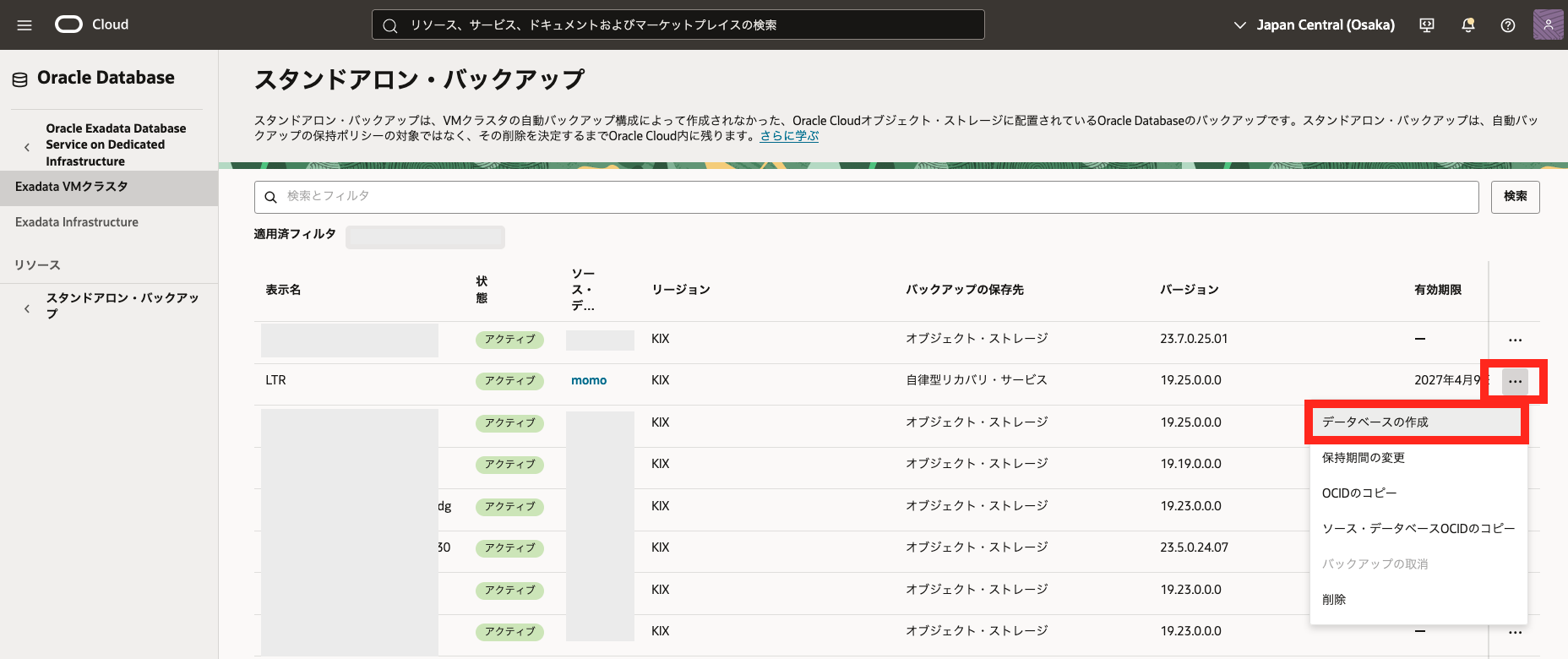This screenshot has width=1568, height=659.
Task: Select OCIDのコピー menu entry
Action: [1358, 493]
